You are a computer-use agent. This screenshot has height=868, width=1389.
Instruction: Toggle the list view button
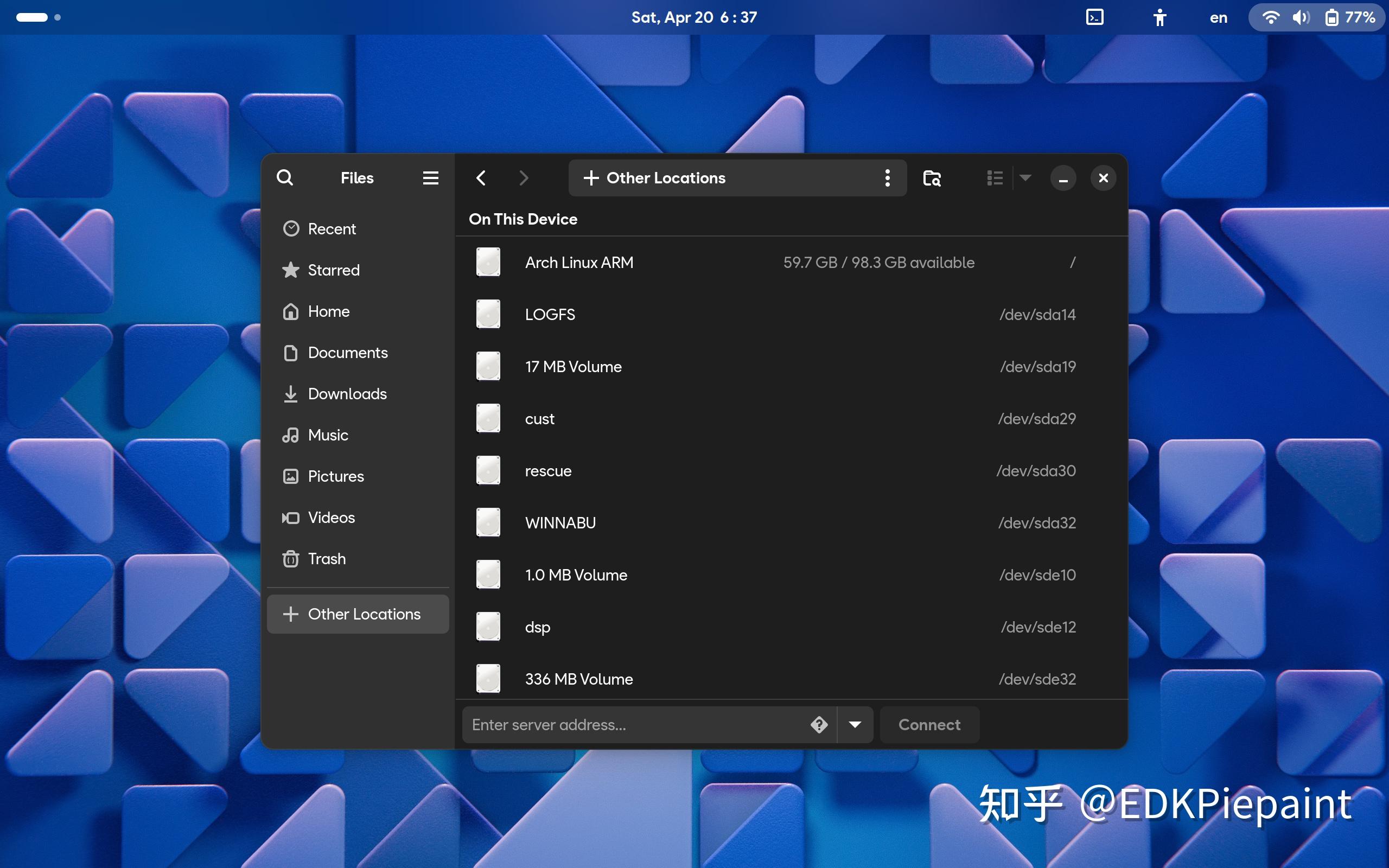click(995, 178)
